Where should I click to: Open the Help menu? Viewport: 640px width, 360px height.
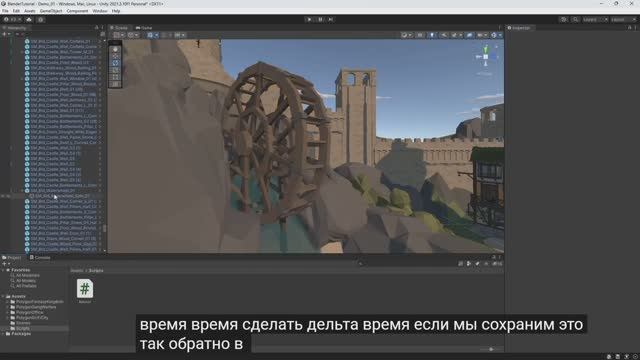[116, 11]
